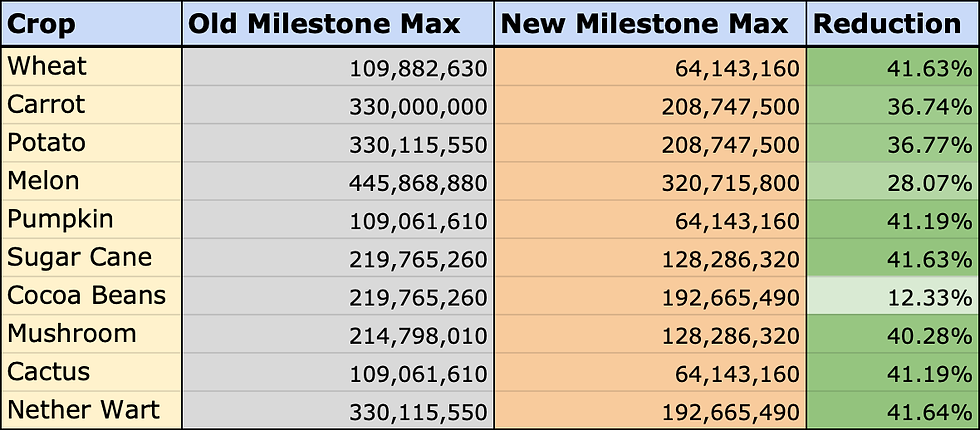Click the Reduction column header
This screenshot has height=430, width=980.
pyautogui.click(x=893, y=24)
